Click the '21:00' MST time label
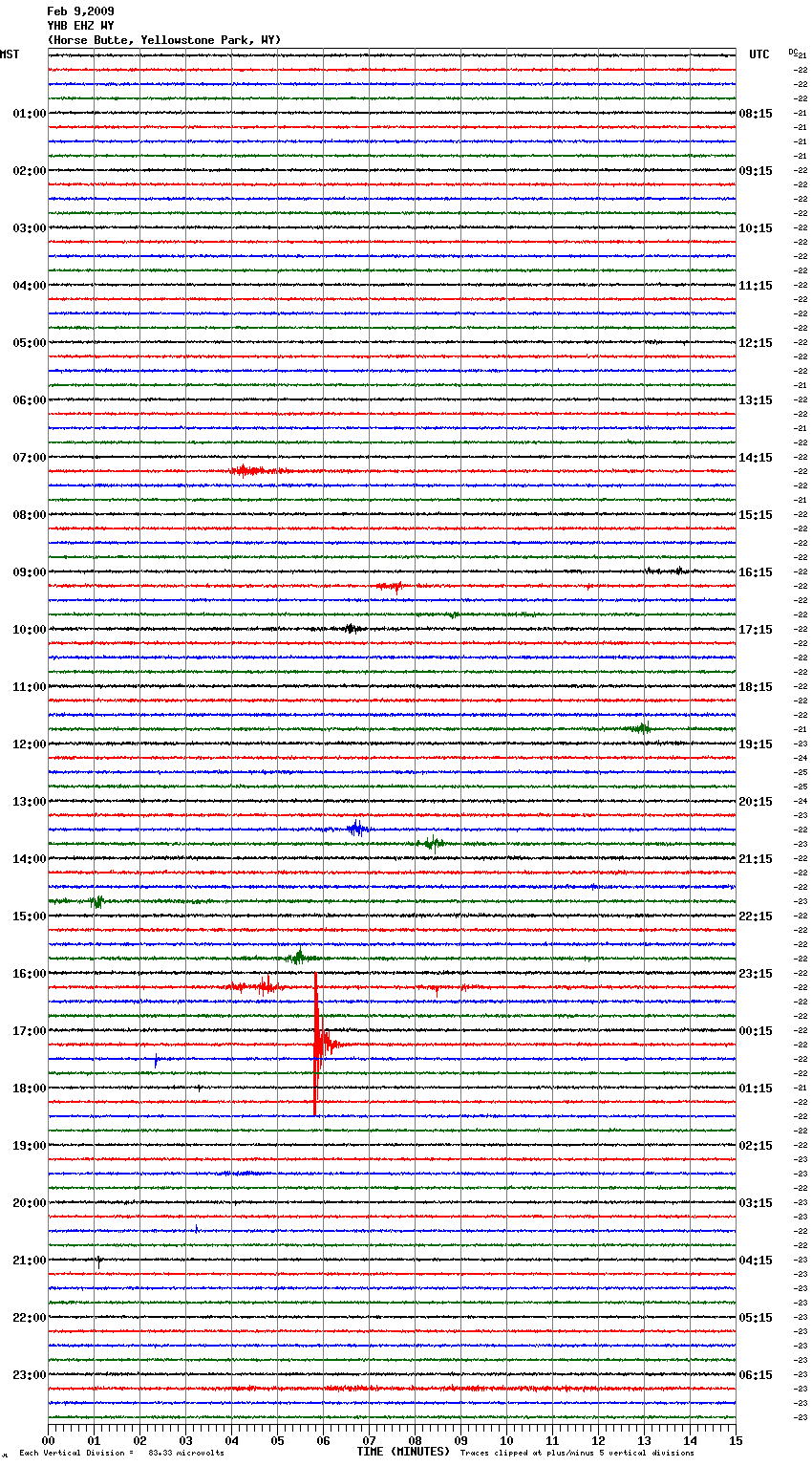The image size is (812, 1466). [x=30, y=1261]
